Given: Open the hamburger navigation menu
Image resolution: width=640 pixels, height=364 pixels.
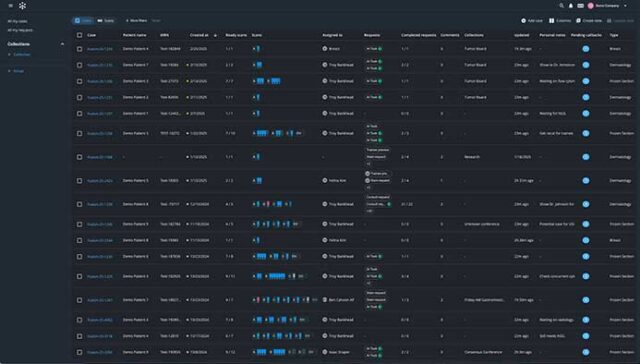Looking at the screenshot, I should coord(11,6).
